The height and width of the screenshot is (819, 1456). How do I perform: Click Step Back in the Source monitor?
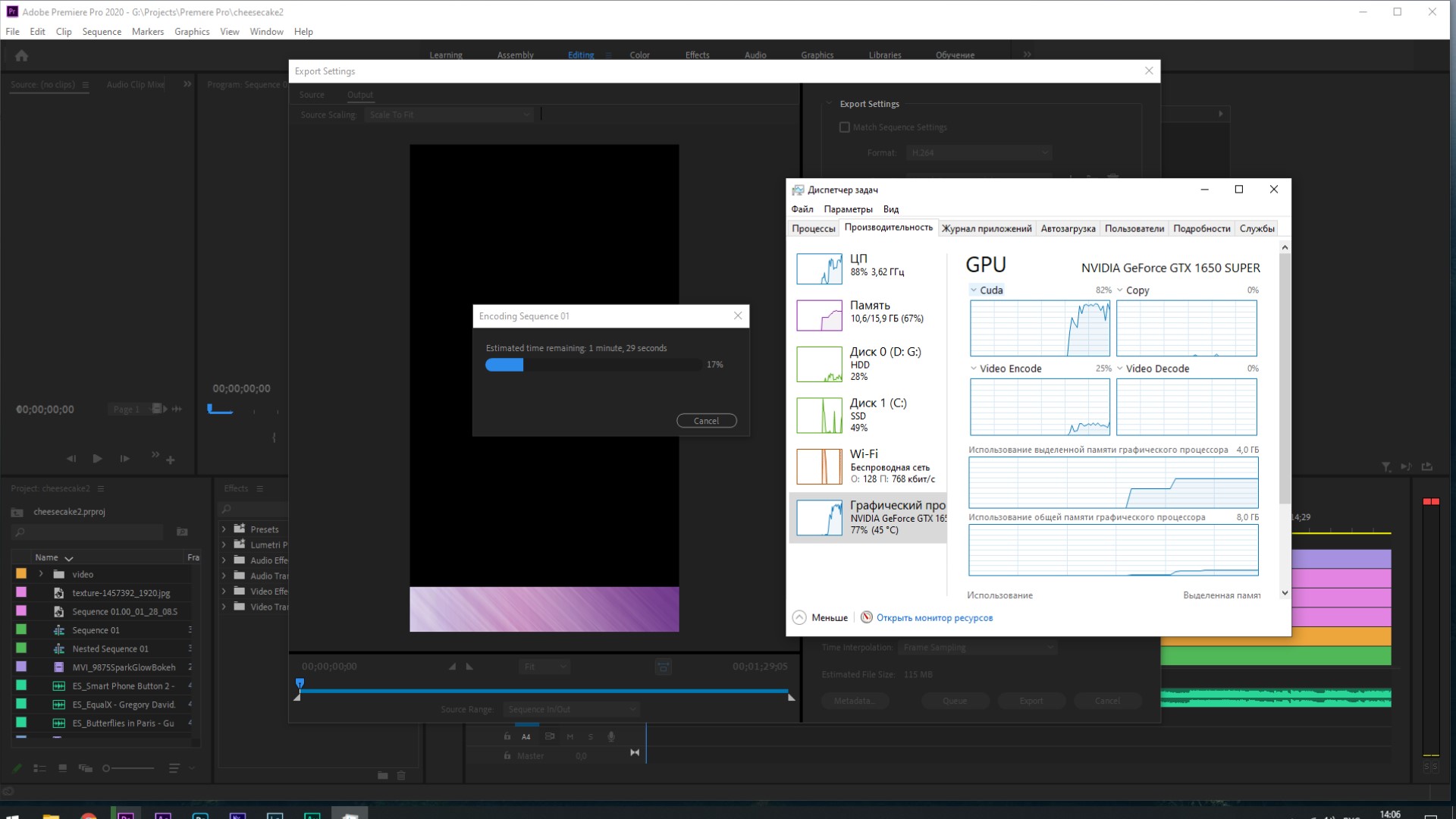(71, 458)
